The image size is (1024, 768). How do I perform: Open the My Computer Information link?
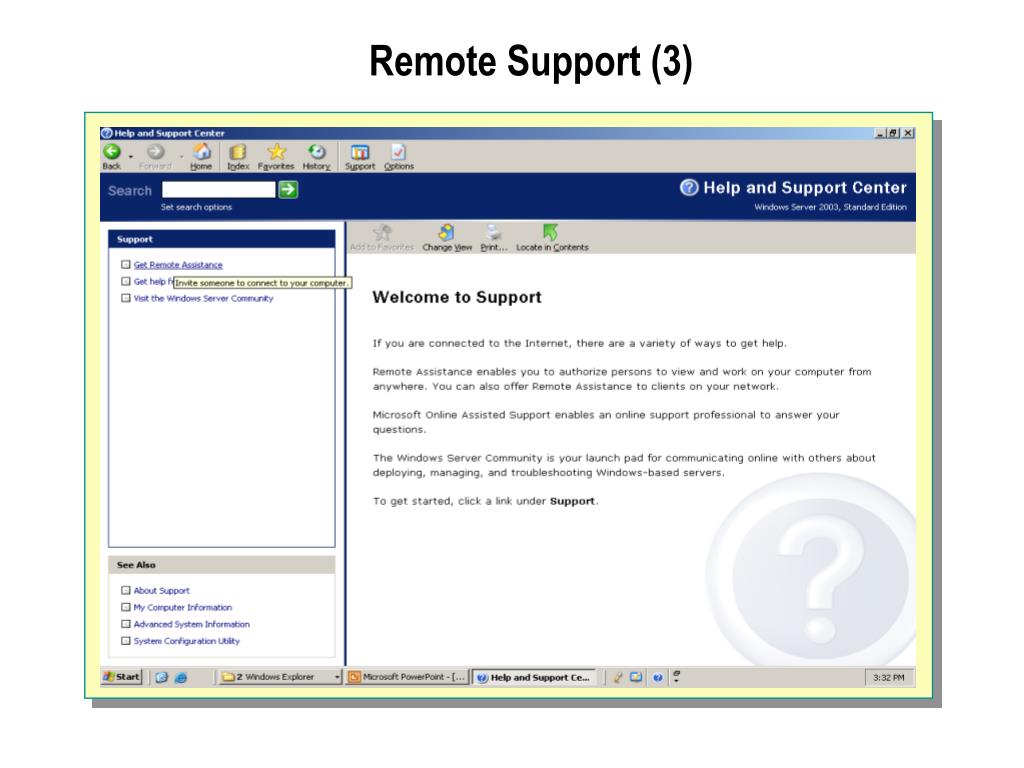[x=183, y=607]
